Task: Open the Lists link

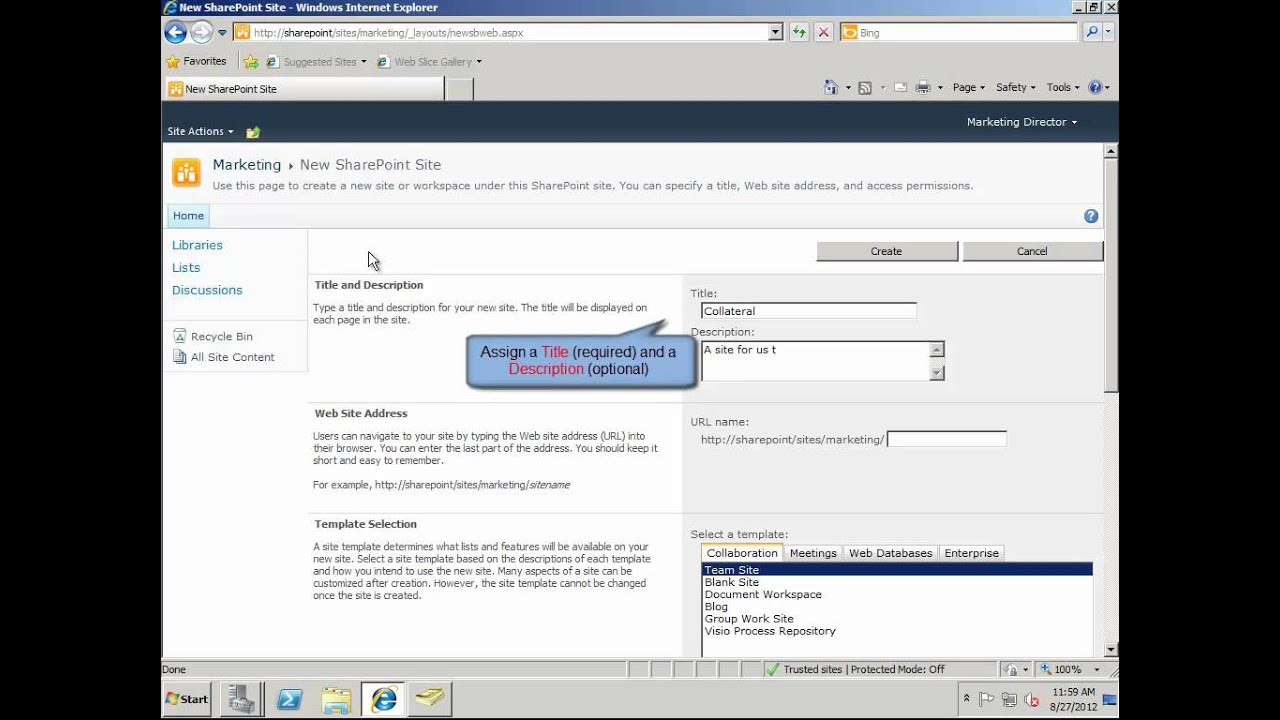Action: click(186, 268)
